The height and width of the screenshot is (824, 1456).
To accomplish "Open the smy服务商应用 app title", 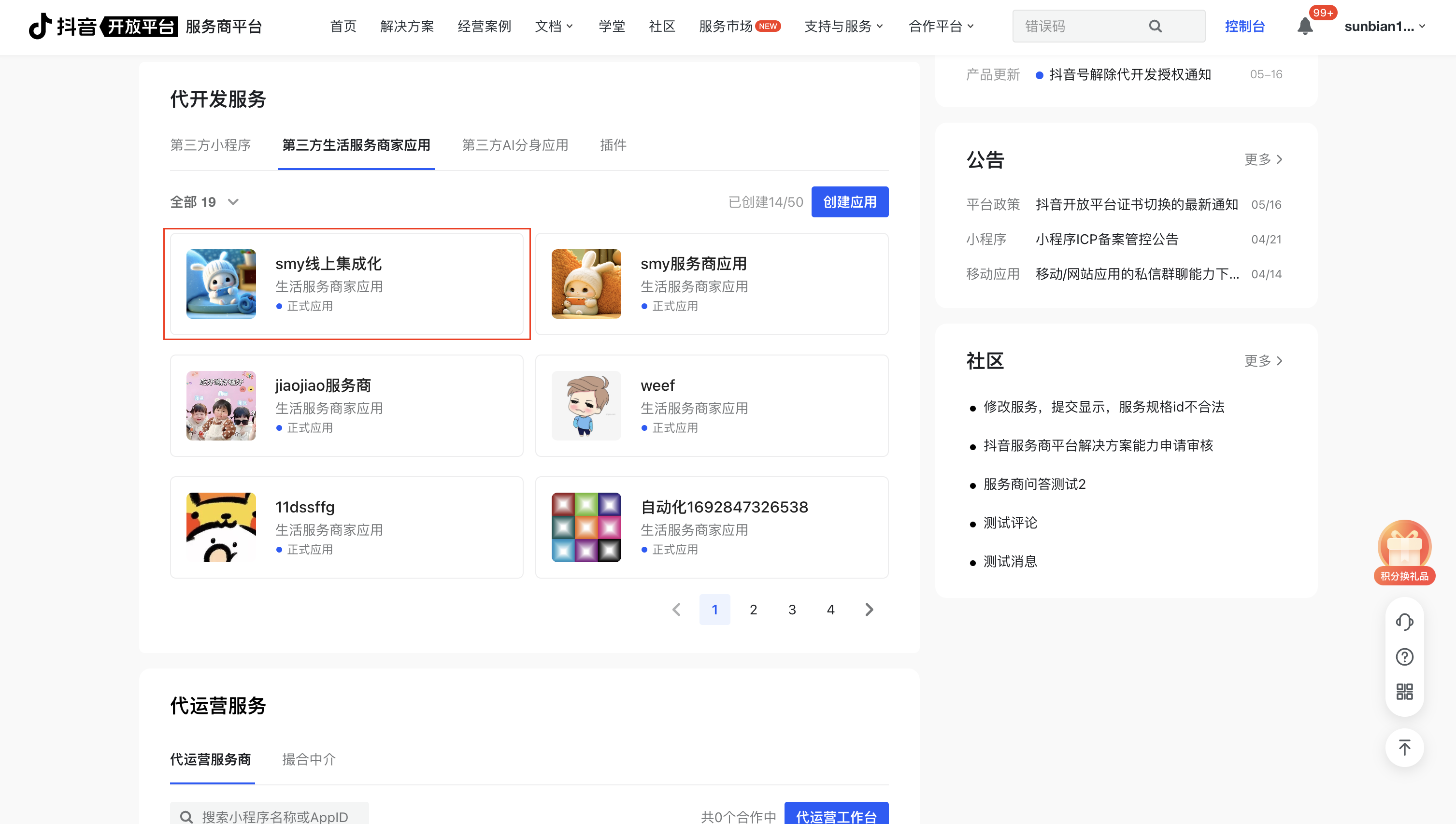I will click(693, 264).
